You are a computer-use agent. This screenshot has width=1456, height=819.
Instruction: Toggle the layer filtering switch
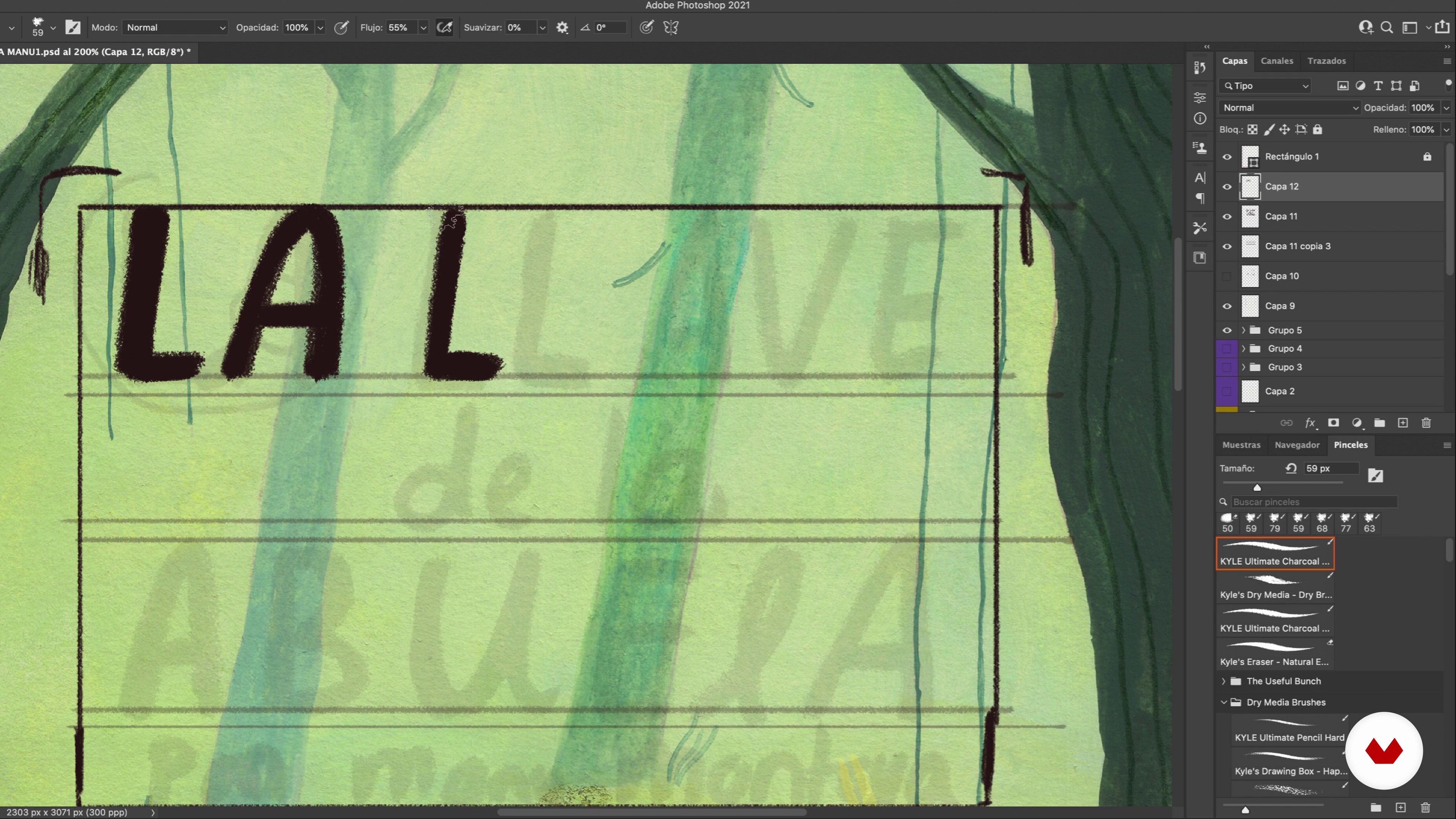point(1448,84)
